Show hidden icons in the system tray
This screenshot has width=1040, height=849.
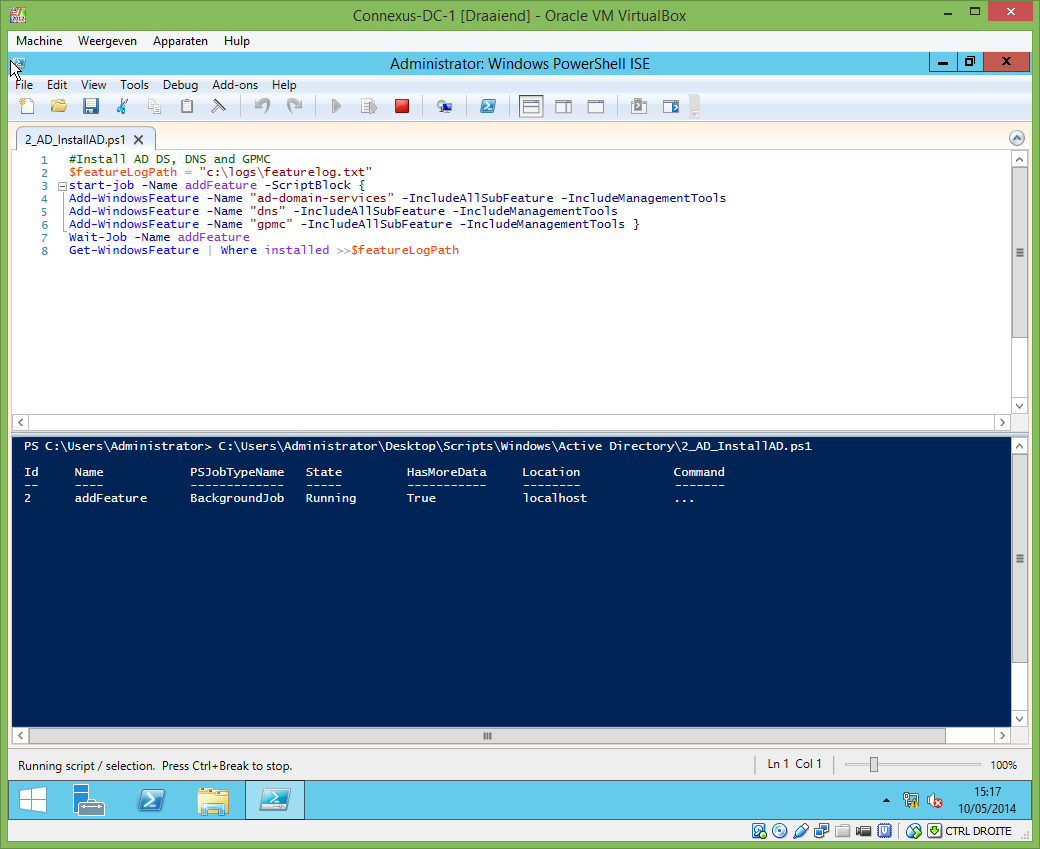(x=886, y=800)
